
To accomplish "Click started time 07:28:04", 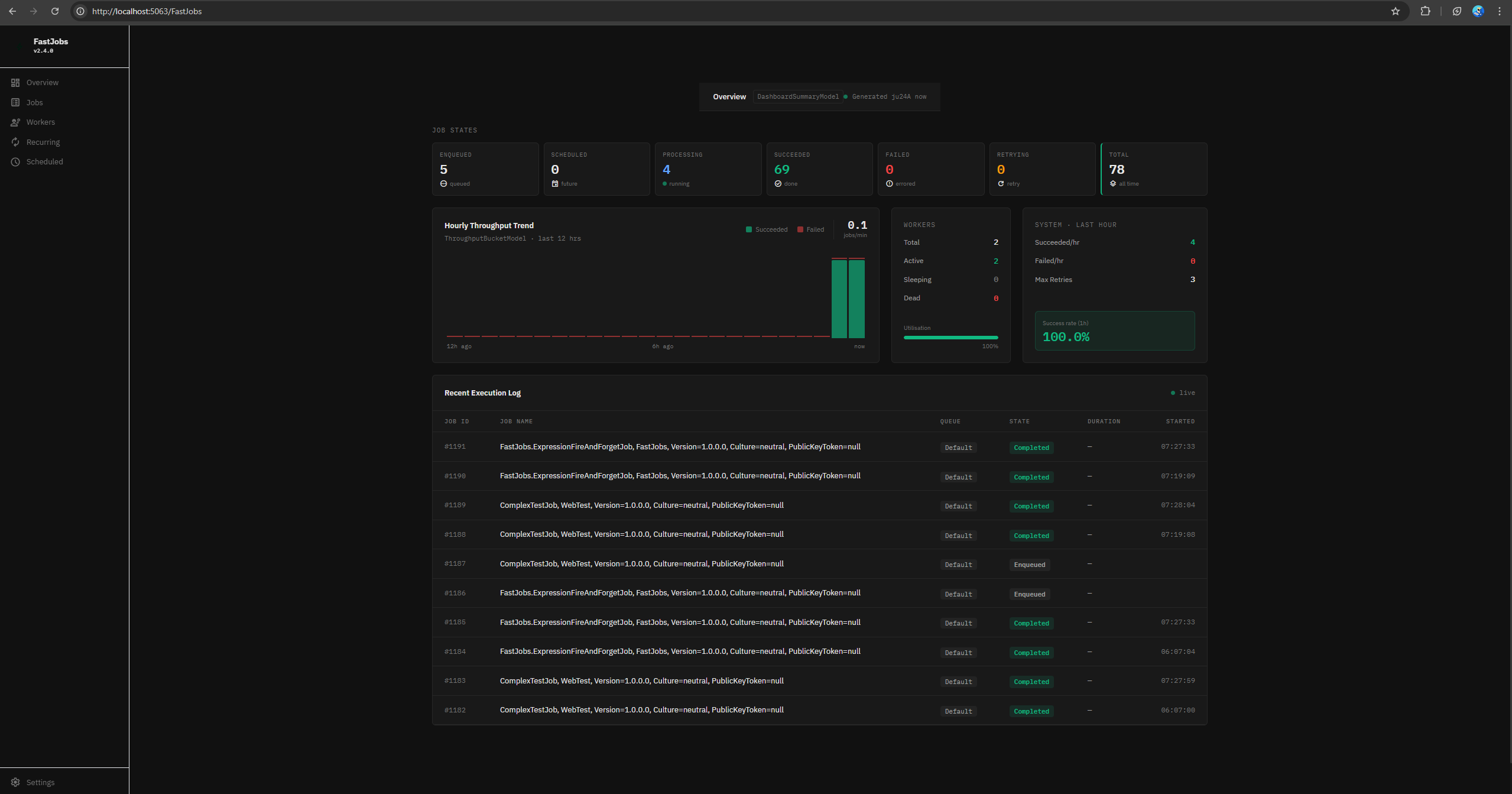I will (1177, 505).
